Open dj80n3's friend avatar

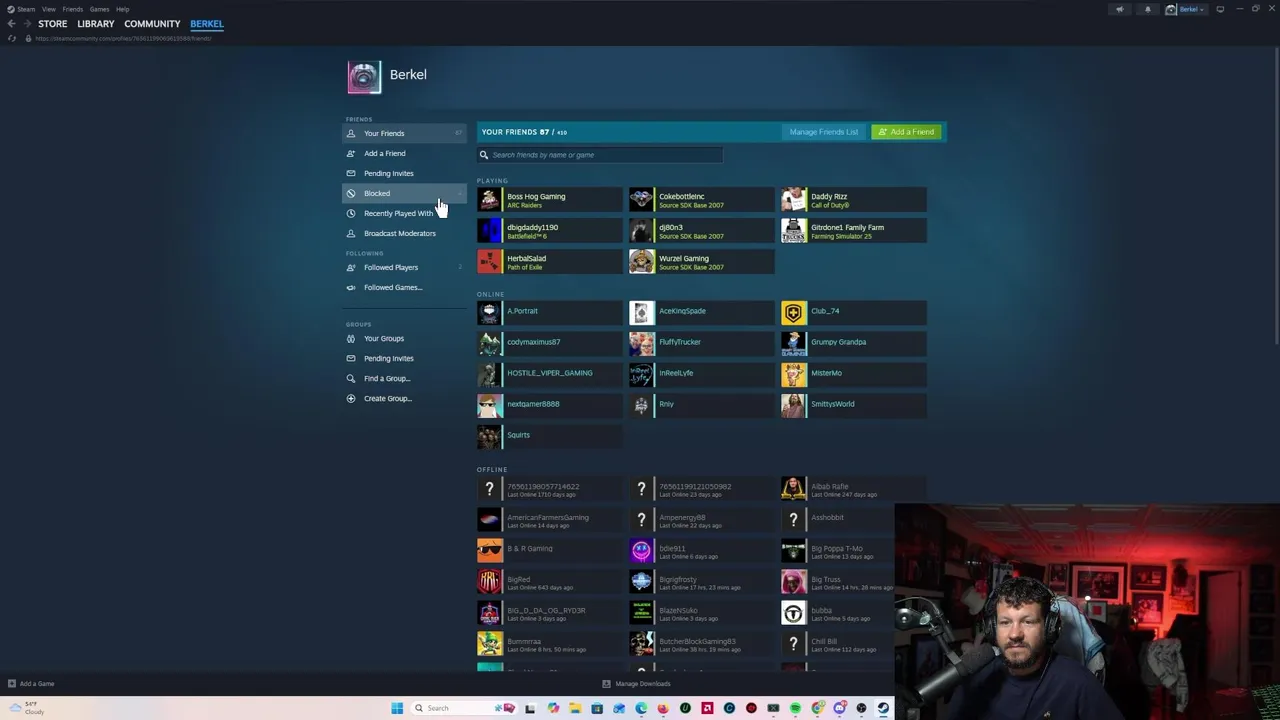pos(641,231)
